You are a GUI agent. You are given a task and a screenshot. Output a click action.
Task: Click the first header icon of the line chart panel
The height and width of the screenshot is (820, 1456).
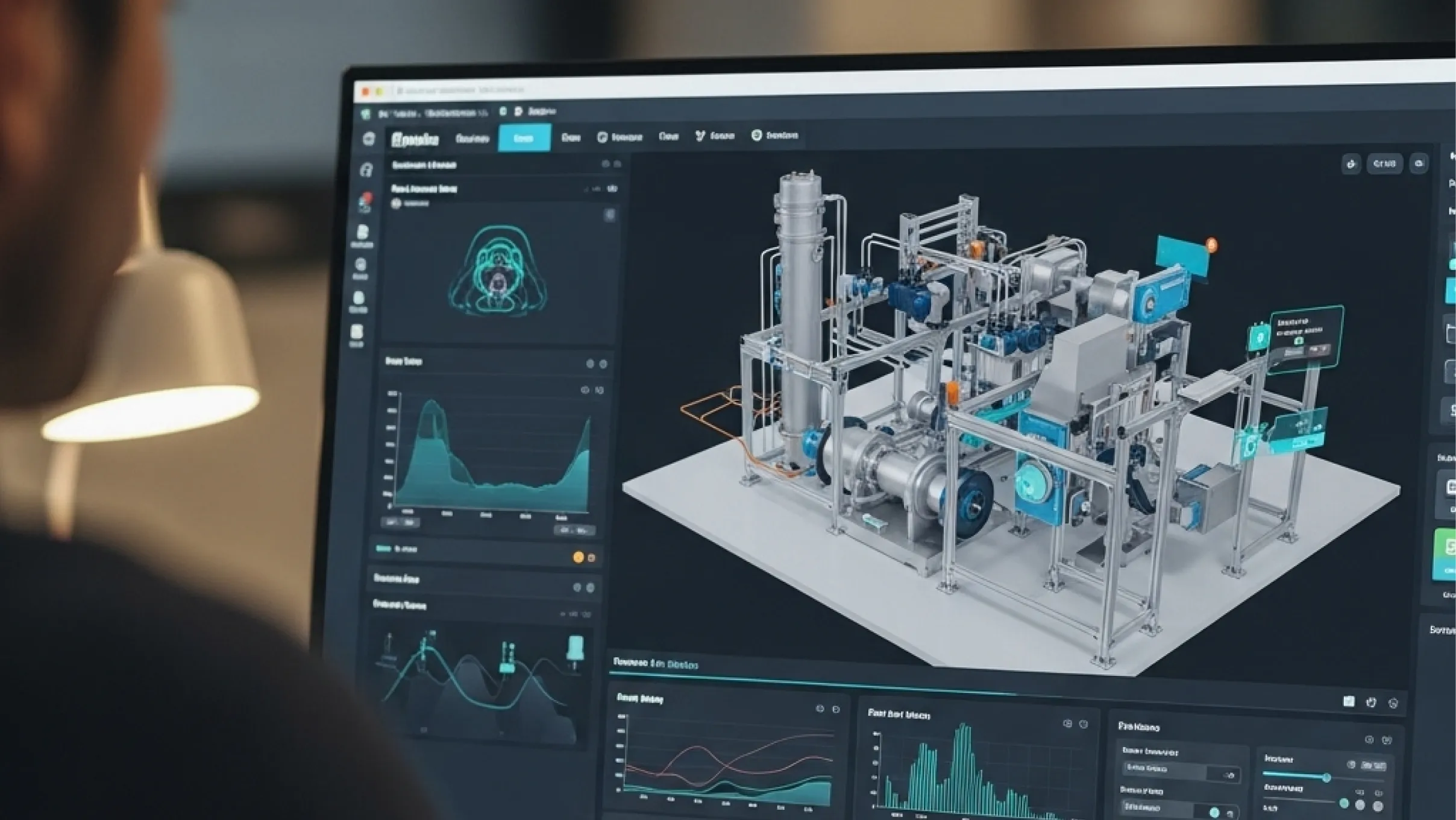tap(820, 708)
